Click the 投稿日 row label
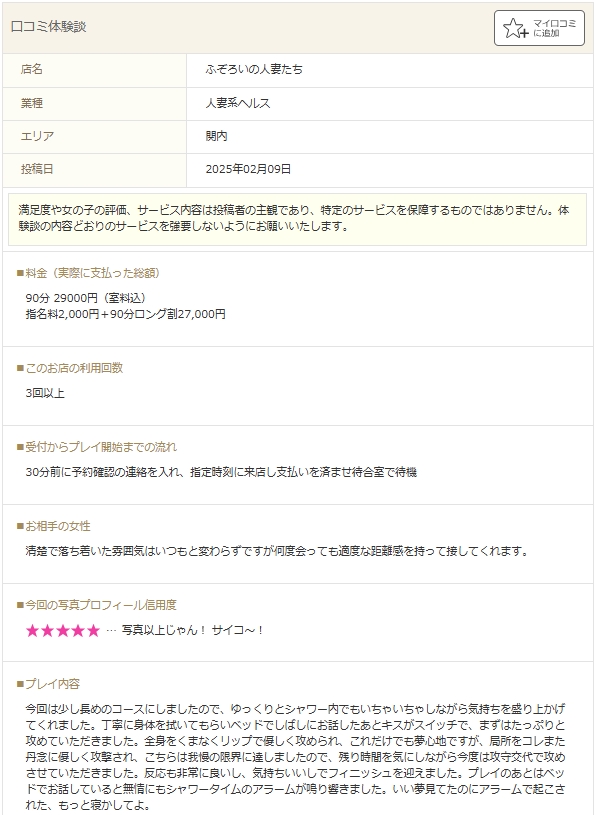This screenshot has width=594, height=815. (37, 169)
